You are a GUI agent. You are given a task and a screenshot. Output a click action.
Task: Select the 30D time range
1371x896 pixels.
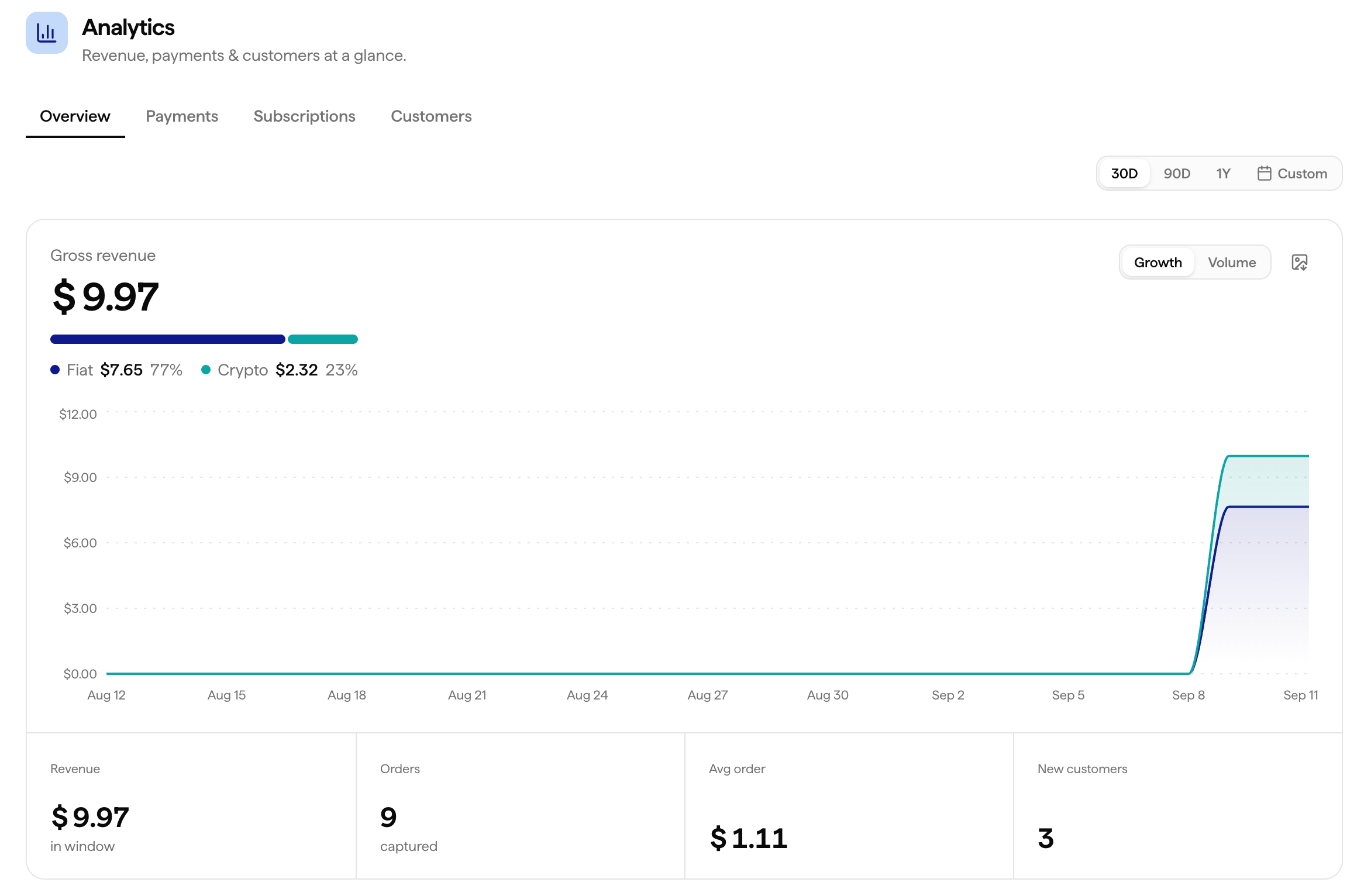(1124, 174)
